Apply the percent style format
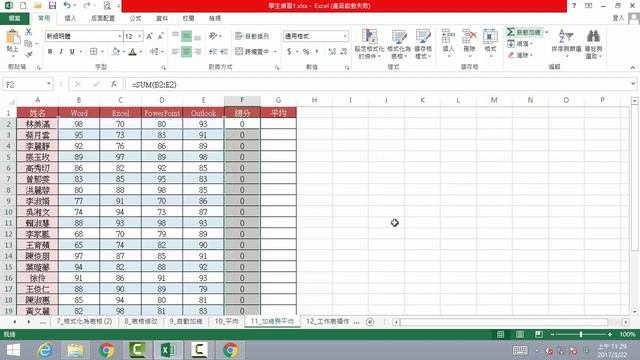This screenshot has height=360, width=640. click(306, 51)
